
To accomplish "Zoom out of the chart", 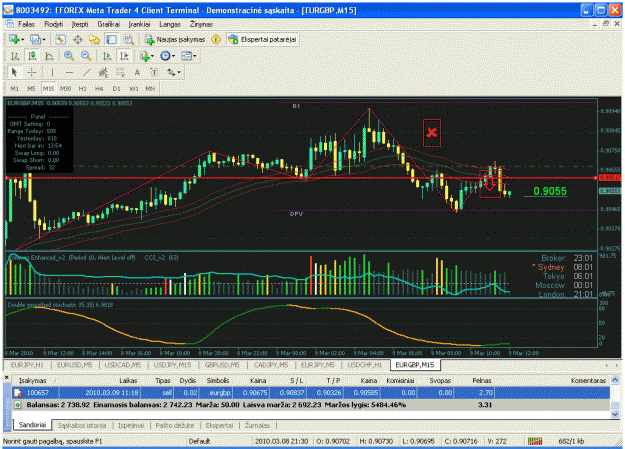I will pyautogui.click(x=86, y=56).
